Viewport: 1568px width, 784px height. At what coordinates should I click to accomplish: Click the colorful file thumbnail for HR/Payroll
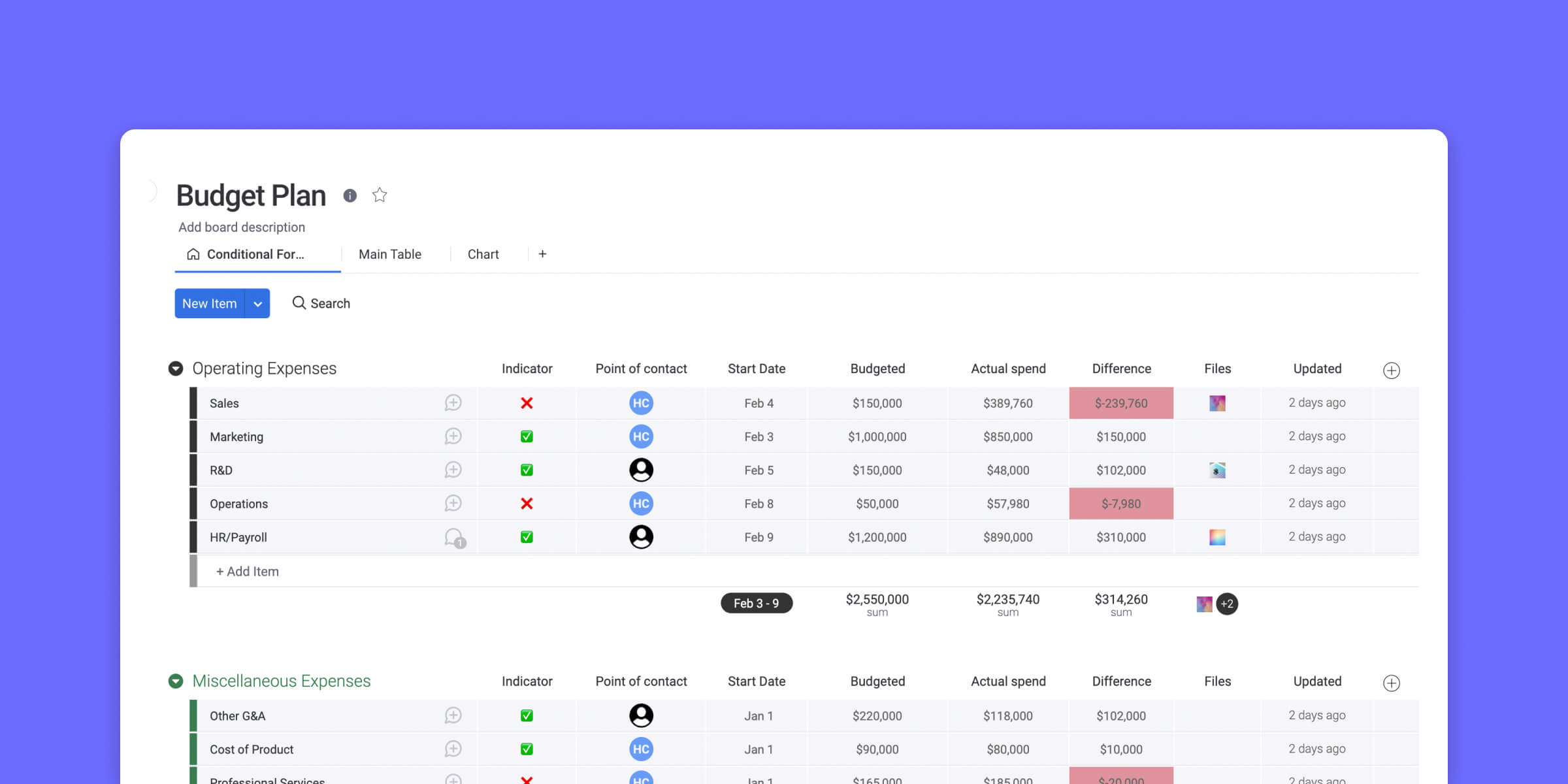tap(1217, 537)
